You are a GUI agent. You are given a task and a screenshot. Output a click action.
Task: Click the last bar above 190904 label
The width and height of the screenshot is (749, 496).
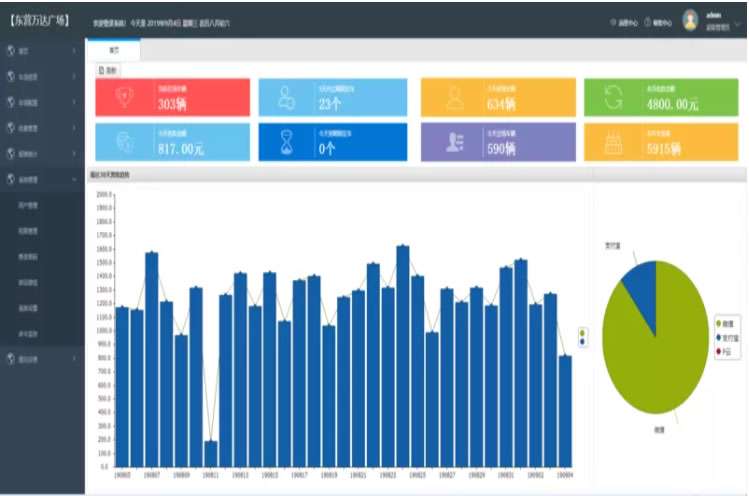point(565,411)
